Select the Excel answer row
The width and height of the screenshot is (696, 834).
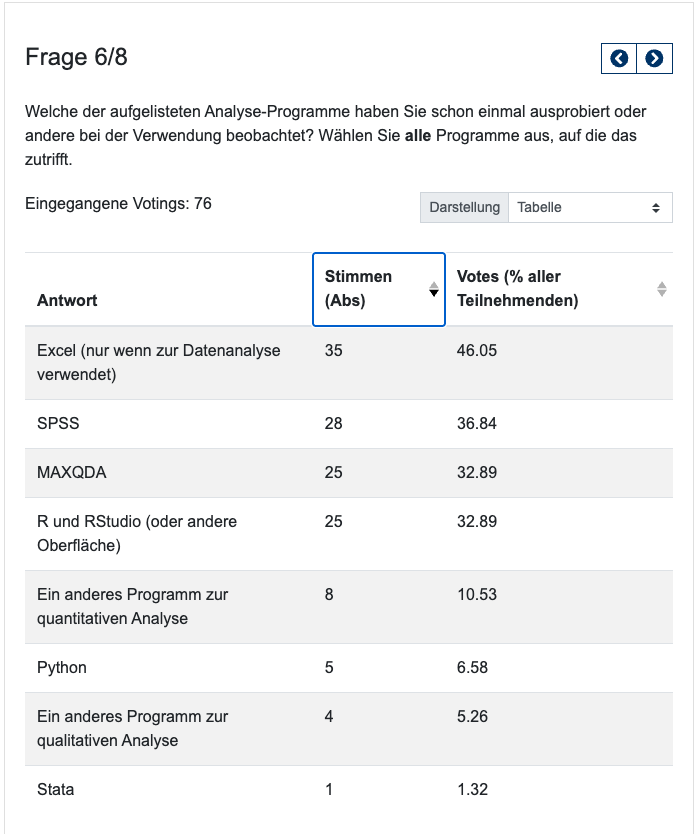pos(158,363)
